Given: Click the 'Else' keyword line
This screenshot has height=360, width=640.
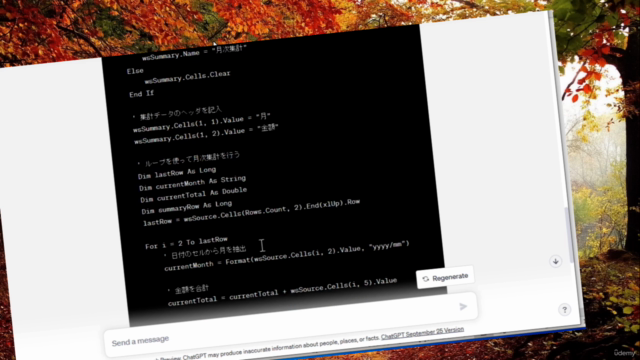Looking at the screenshot, I should point(135,71).
